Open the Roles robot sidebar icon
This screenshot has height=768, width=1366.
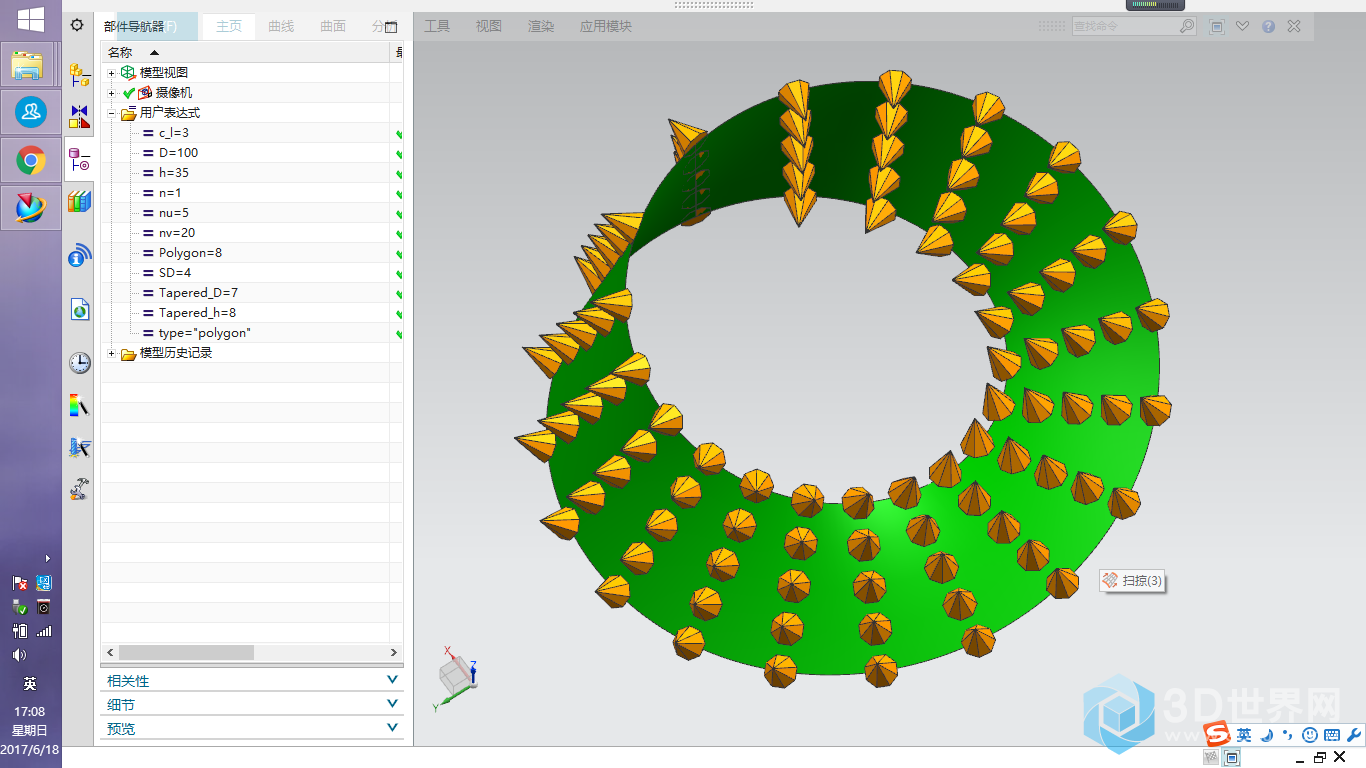pyautogui.click(x=79, y=489)
